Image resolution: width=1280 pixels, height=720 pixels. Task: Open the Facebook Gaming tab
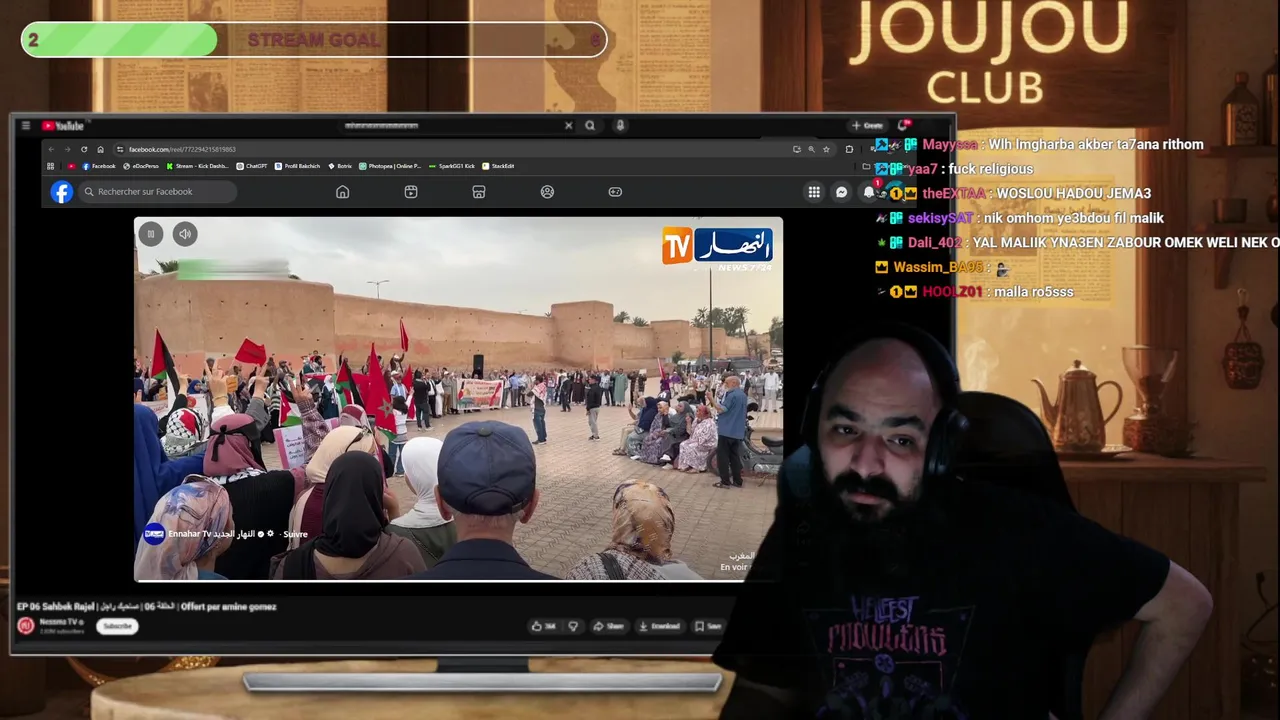pyautogui.click(x=615, y=192)
